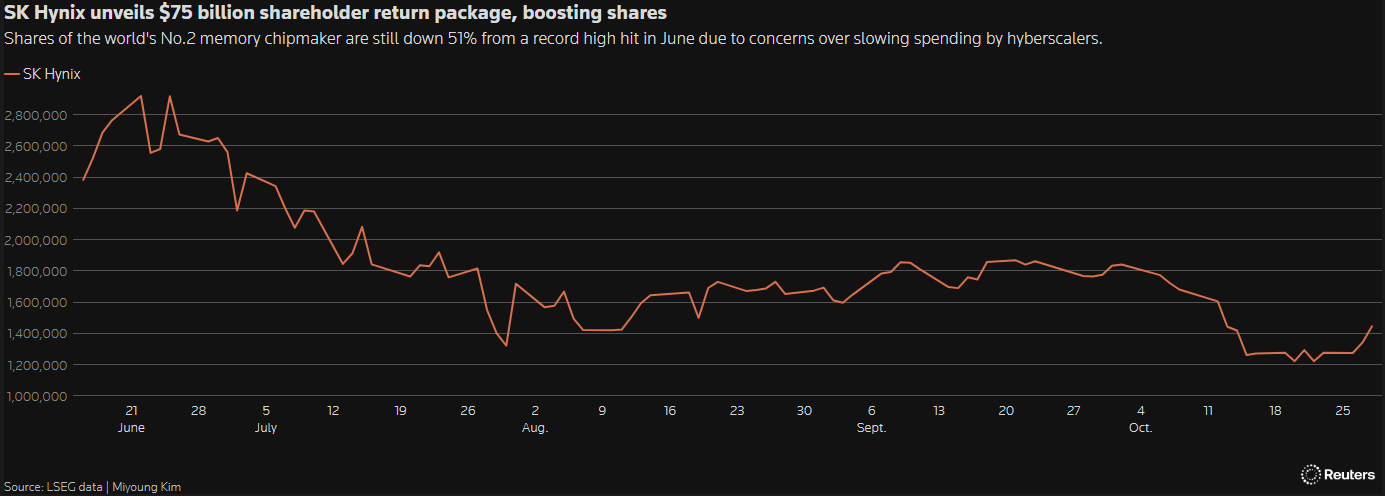Click the 2,600,000 y-axis label
The height and width of the screenshot is (496, 1385).
(x=35, y=146)
